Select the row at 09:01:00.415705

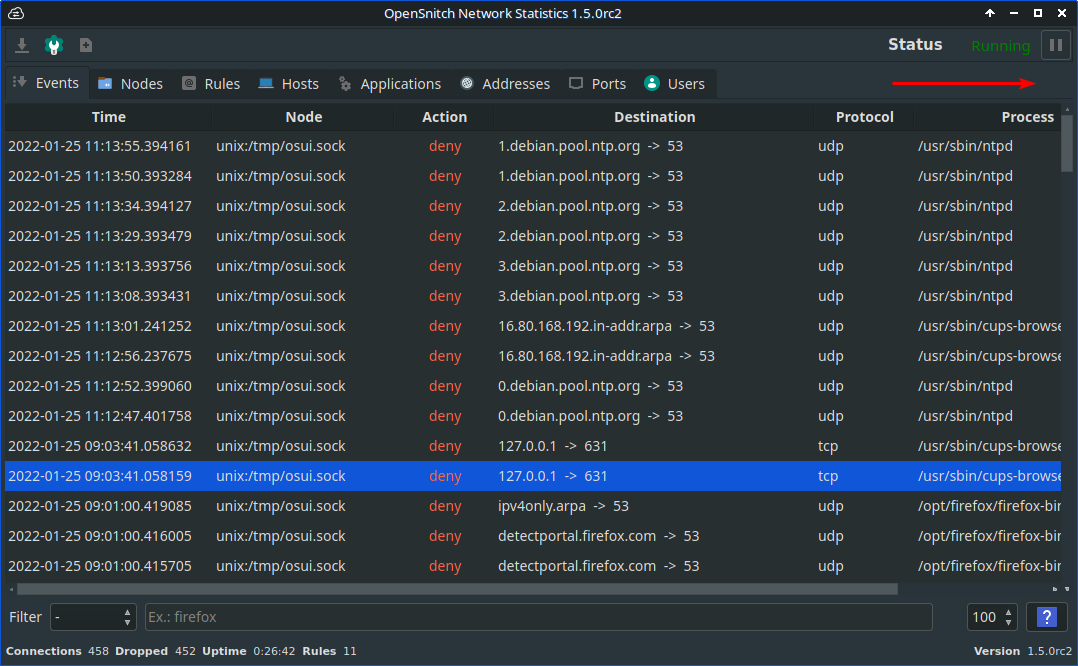click(533, 566)
